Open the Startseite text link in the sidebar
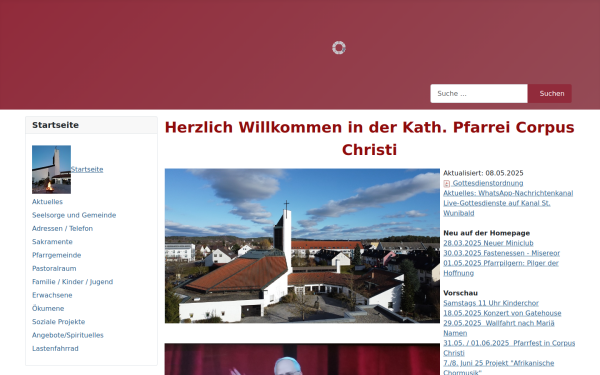 [87, 169]
